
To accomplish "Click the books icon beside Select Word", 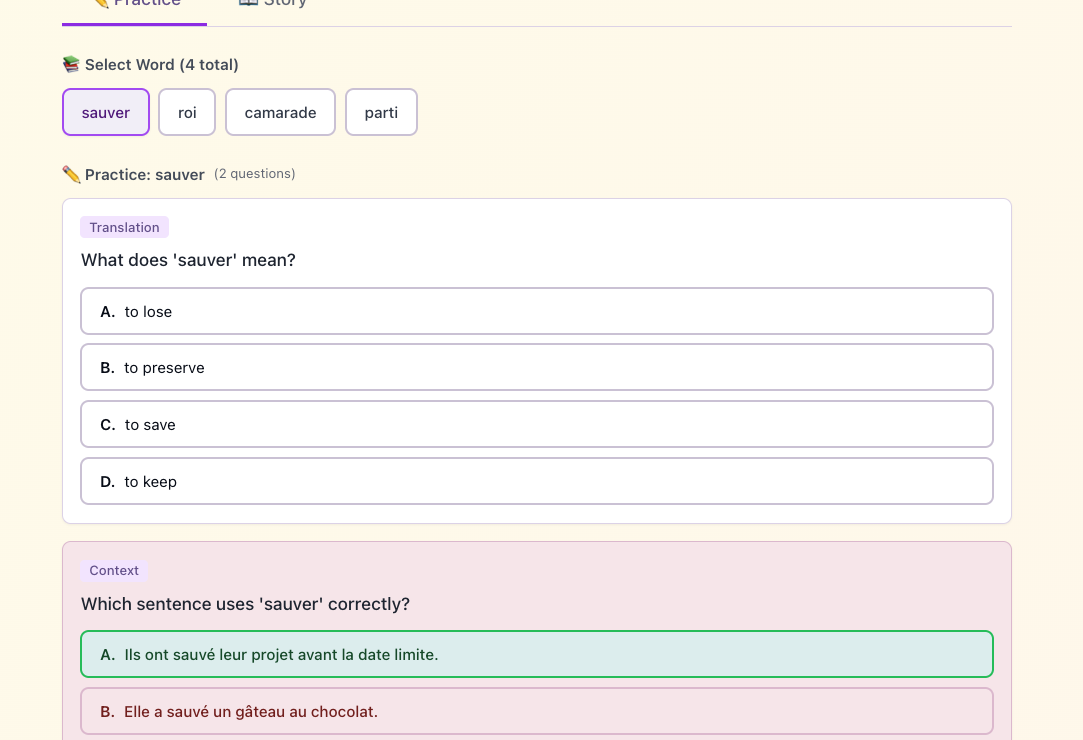I will [71, 65].
